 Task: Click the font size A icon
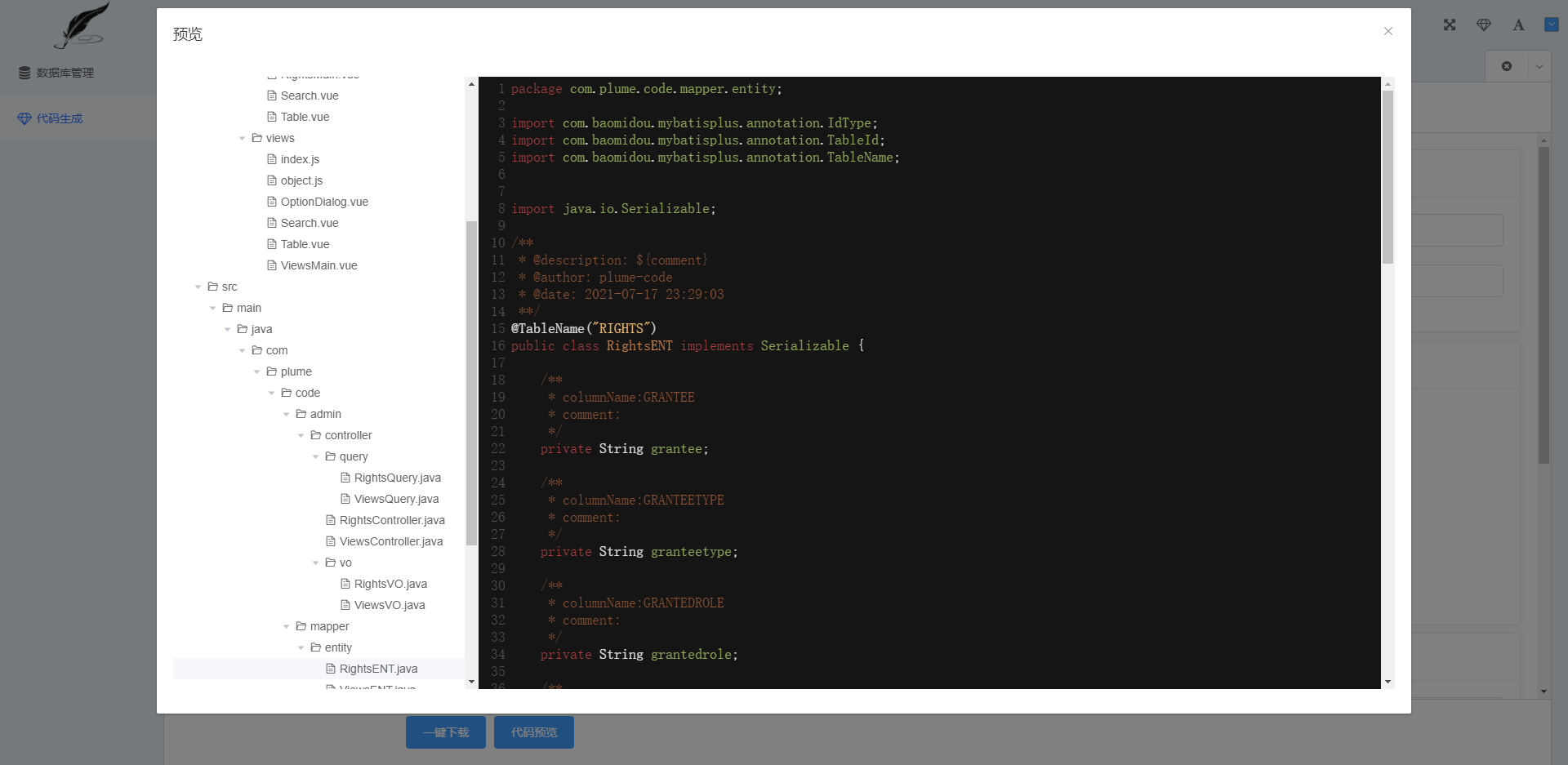[1518, 24]
